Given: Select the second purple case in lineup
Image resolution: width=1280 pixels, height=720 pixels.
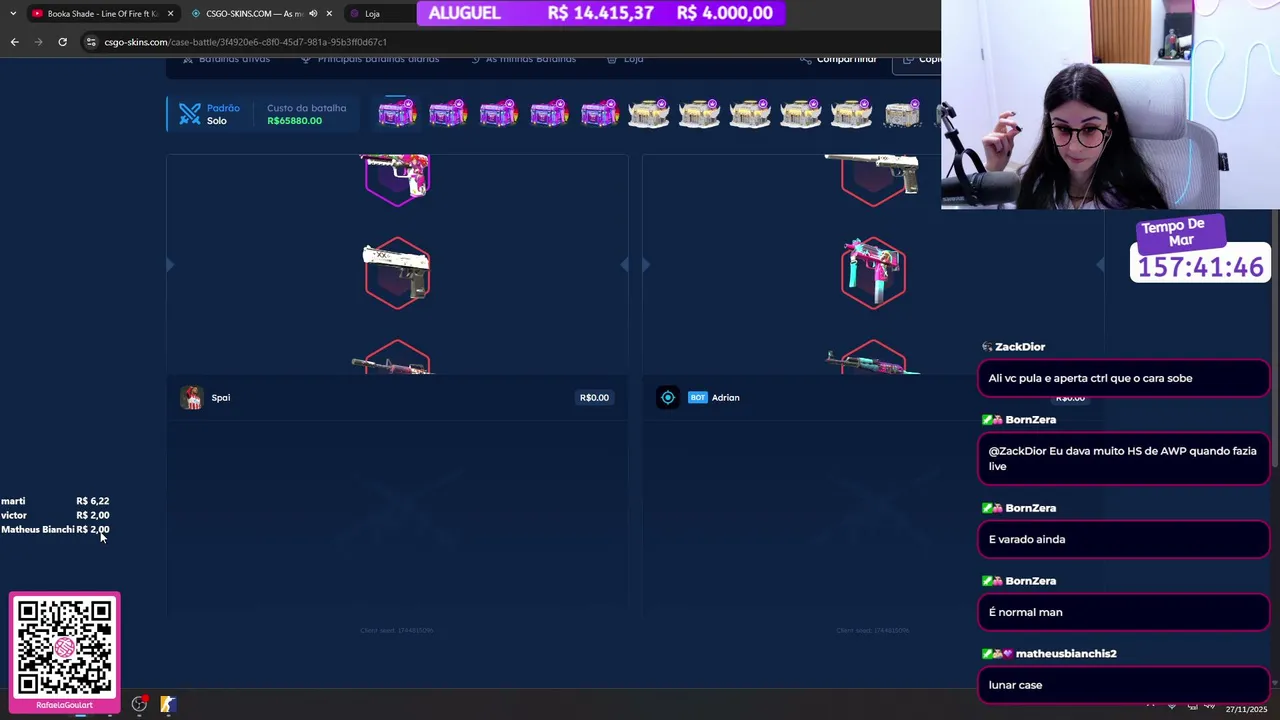Looking at the screenshot, I should (447, 113).
